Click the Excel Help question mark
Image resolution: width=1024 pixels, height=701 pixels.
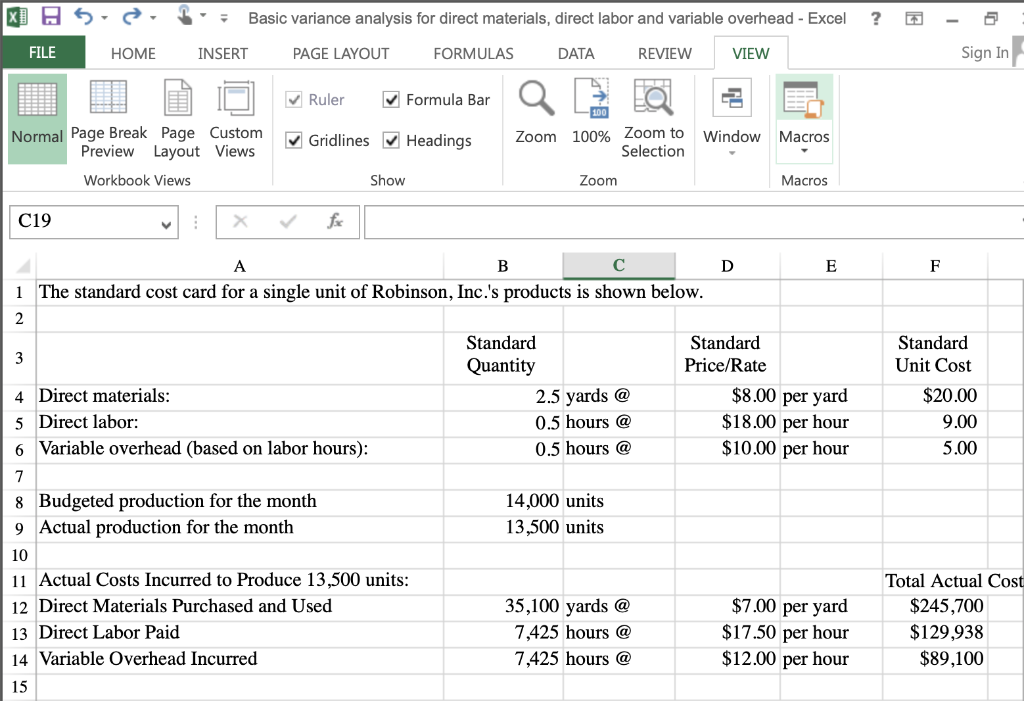pyautogui.click(x=876, y=19)
